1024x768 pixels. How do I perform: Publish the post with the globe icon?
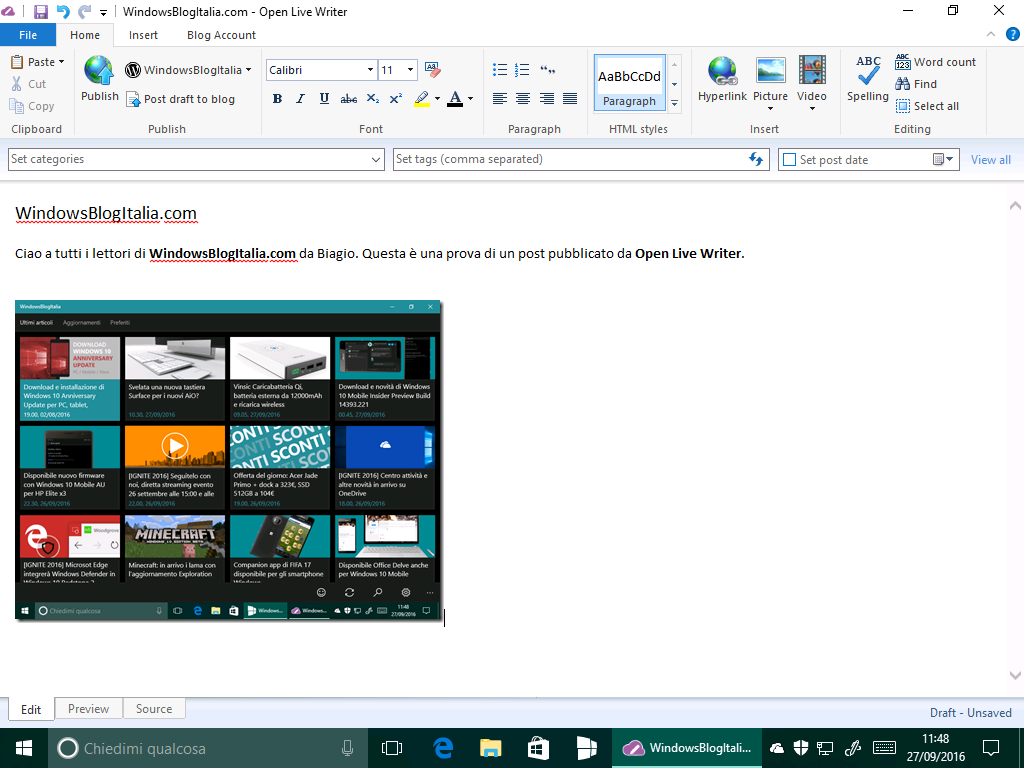tap(99, 79)
